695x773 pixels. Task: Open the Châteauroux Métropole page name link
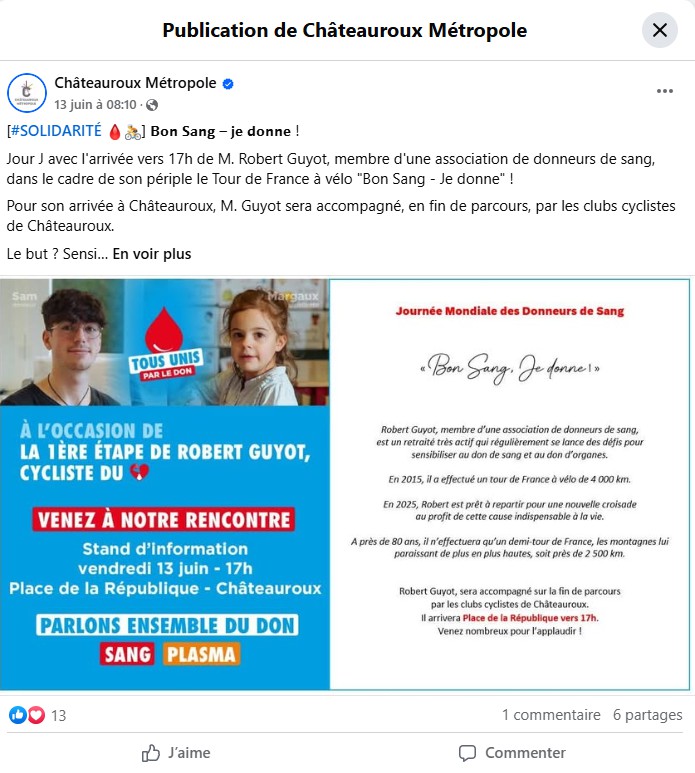coord(135,83)
